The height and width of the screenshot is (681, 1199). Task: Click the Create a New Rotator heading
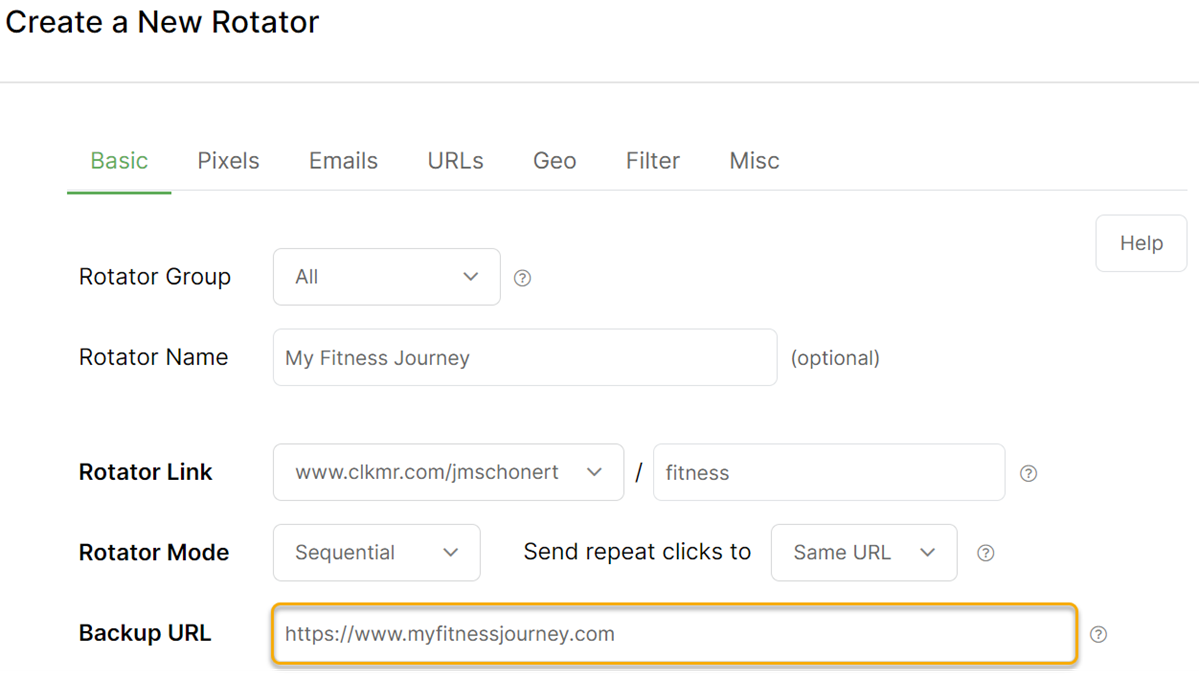coord(162,22)
